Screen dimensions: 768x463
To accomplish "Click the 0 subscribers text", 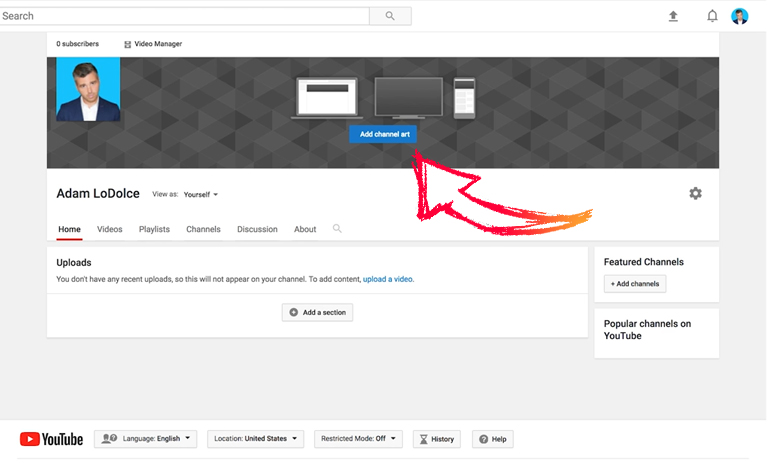I will (77, 44).
